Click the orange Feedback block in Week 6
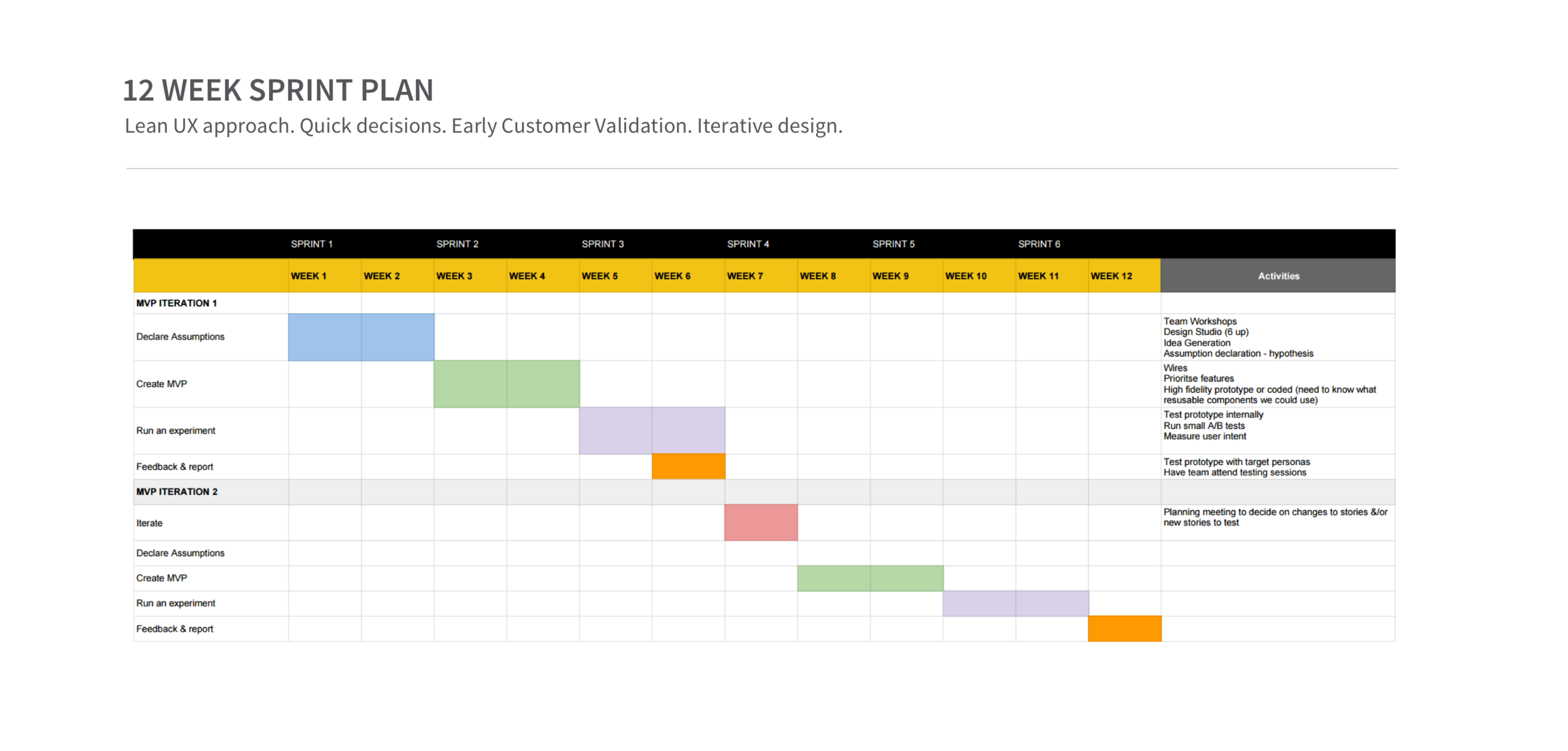 pos(689,467)
